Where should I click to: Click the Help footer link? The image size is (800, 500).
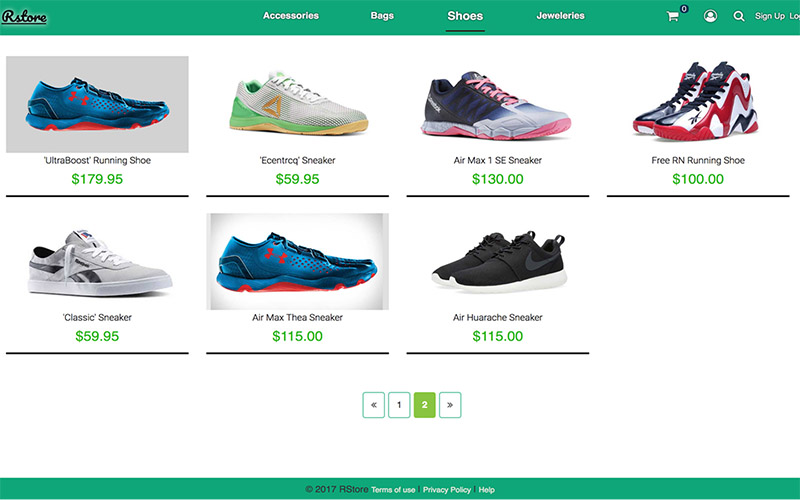[x=487, y=490]
